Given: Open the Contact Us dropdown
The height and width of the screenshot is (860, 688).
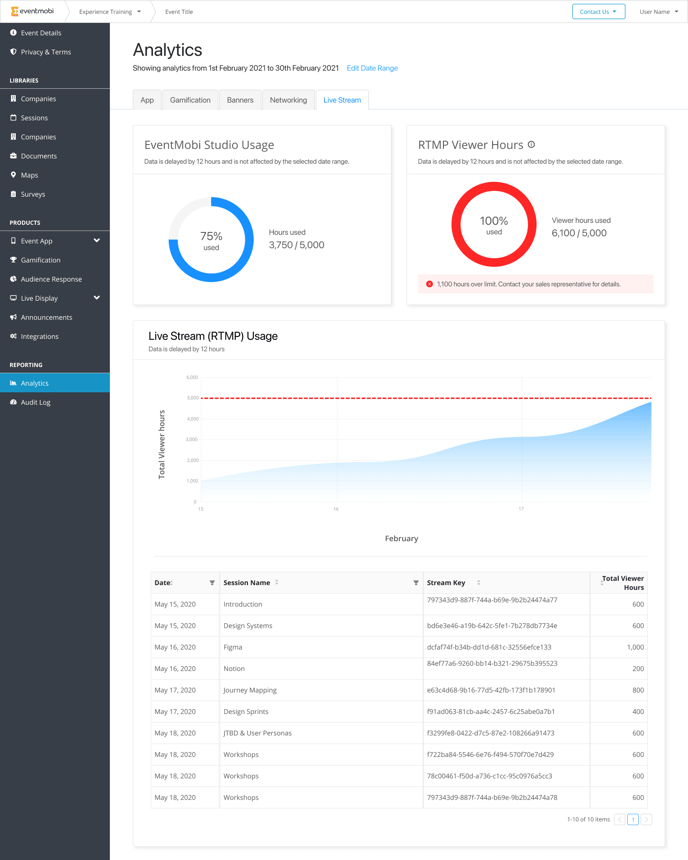Looking at the screenshot, I should click(599, 12).
